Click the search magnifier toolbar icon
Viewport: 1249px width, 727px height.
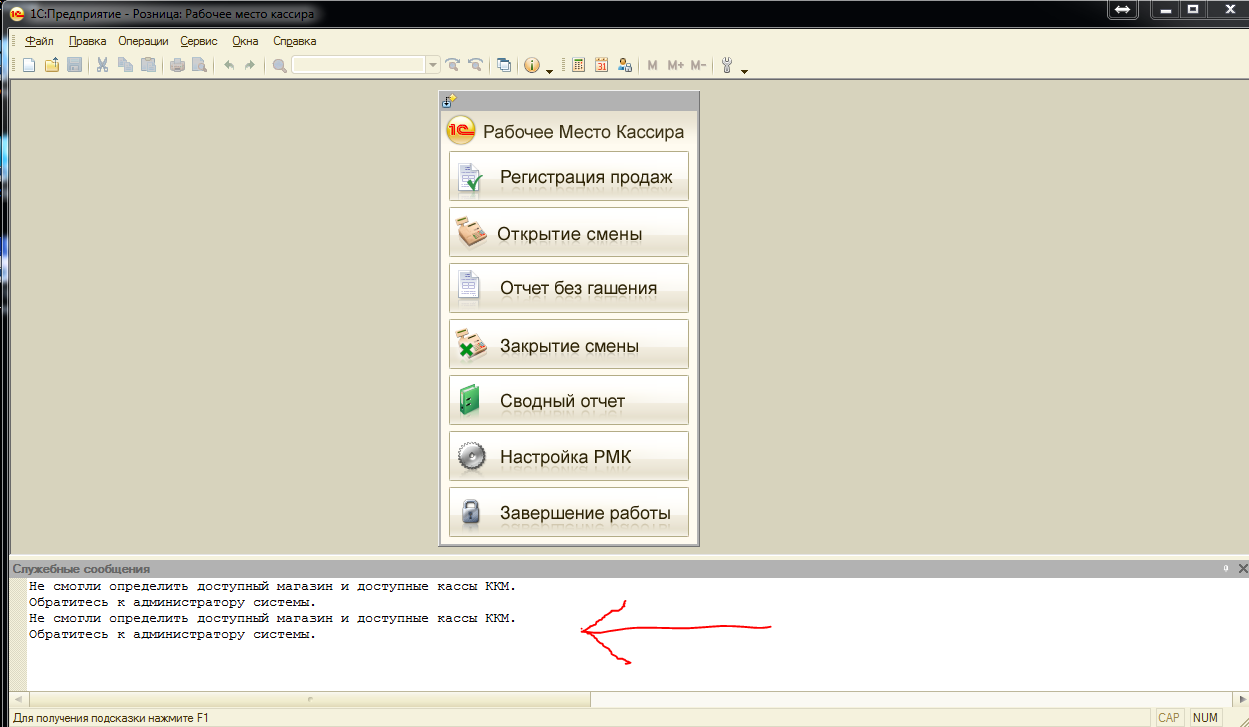[280, 65]
